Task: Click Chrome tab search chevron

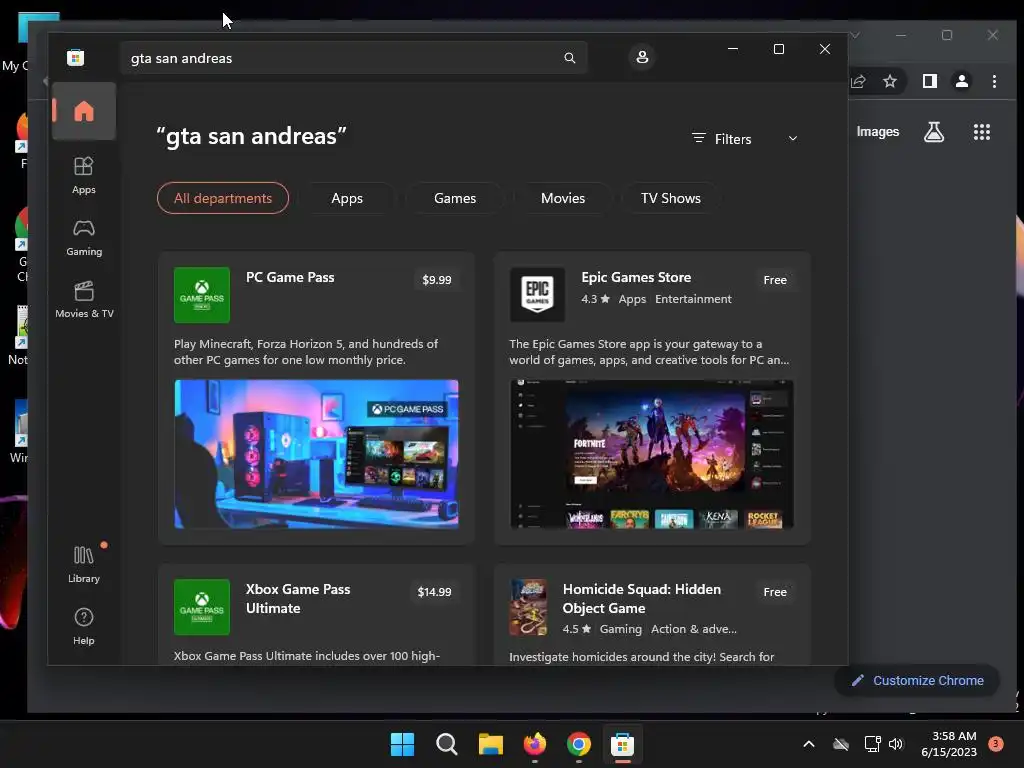Action: coord(855,35)
